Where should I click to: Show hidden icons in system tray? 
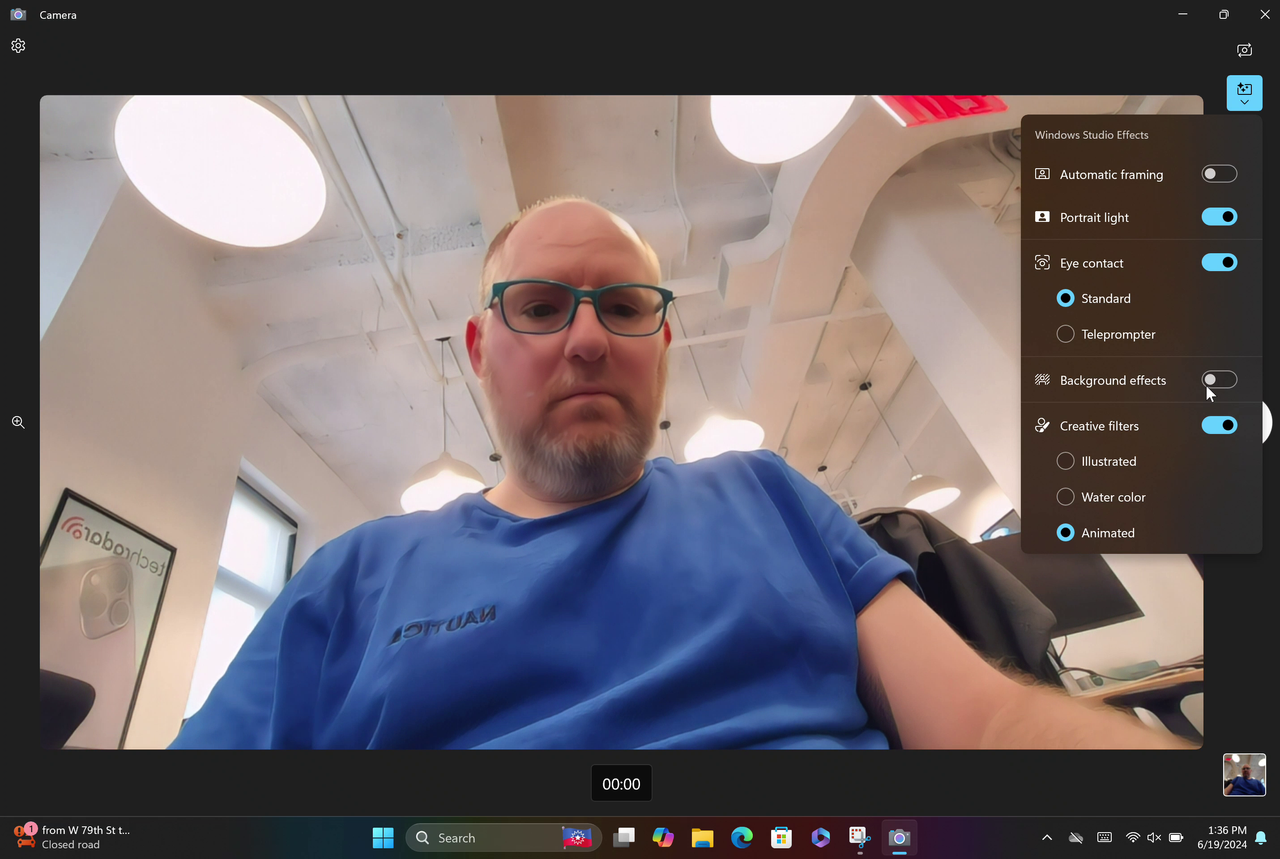(1047, 837)
